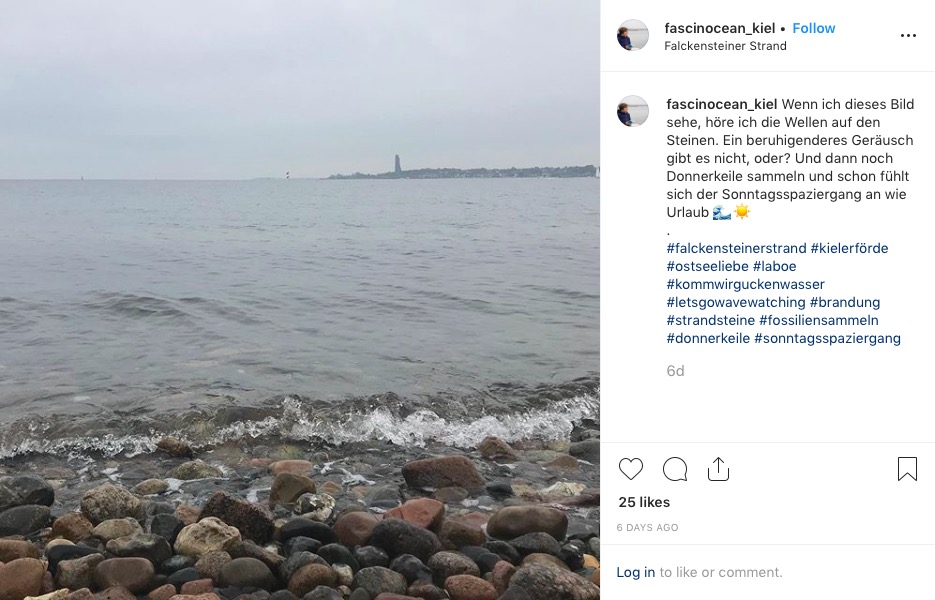Click the beach photo of the post
Image resolution: width=935 pixels, height=600 pixels.
[x=300, y=300]
